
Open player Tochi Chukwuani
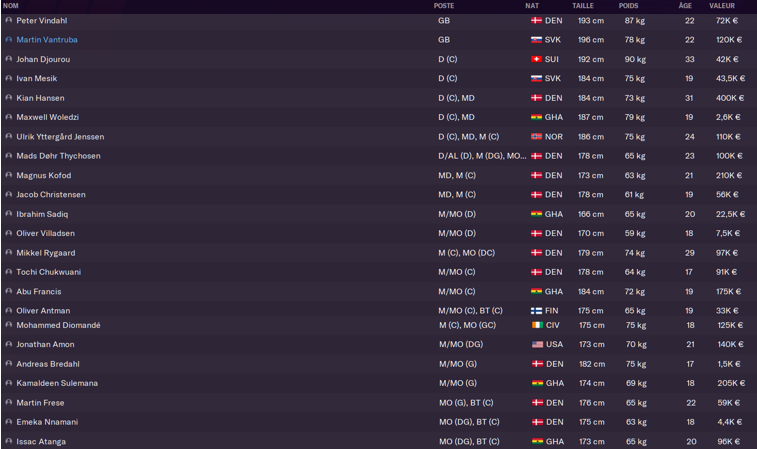[48, 272]
